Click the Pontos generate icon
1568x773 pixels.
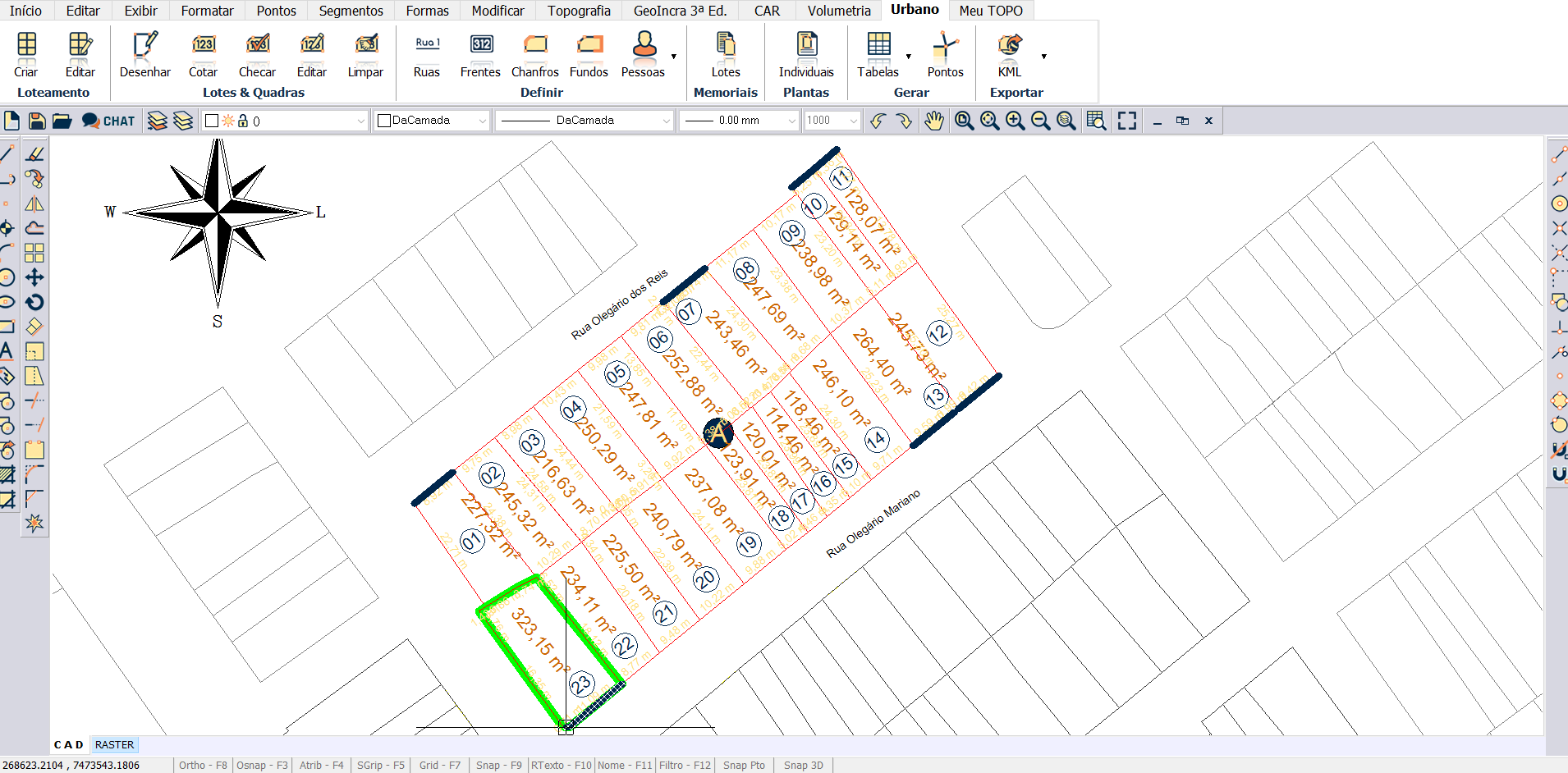tap(945, 54)
